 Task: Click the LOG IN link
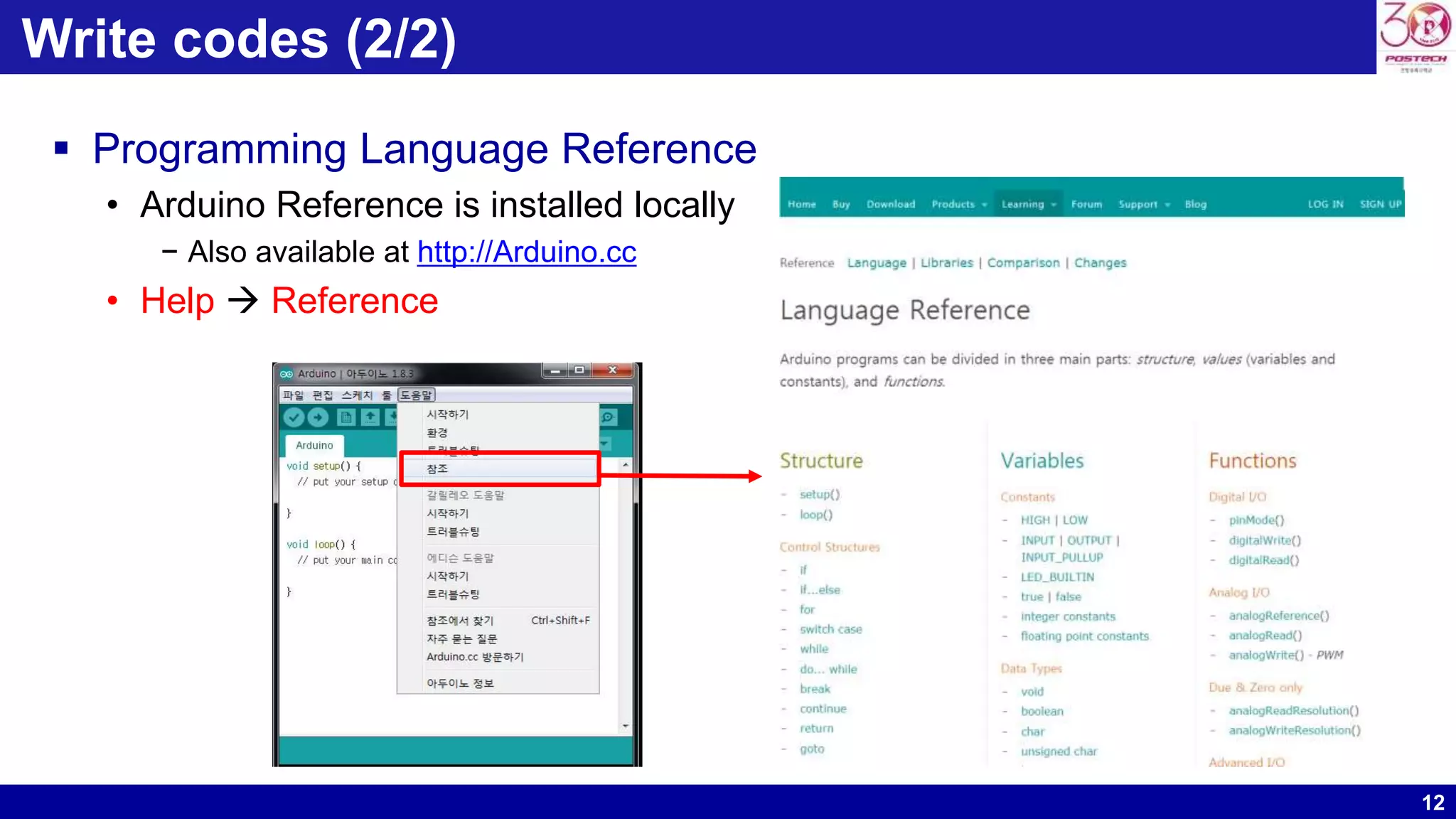tap(1326, 204)
